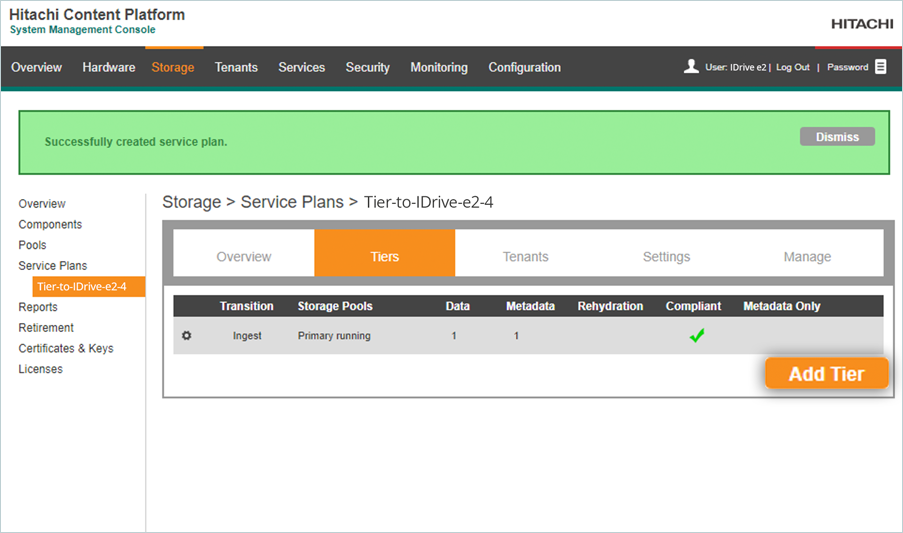Open the Hardware menu

pos(109,68)
